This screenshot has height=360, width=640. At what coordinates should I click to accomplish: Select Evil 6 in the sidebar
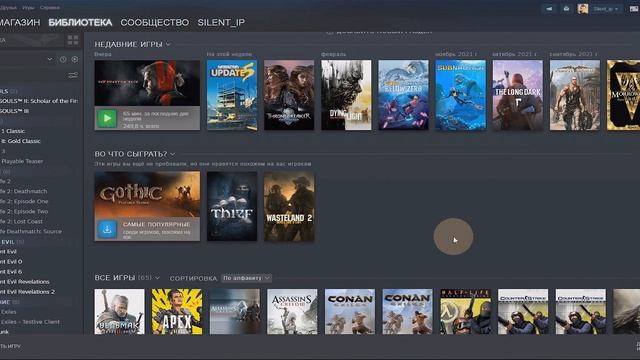click(11, 272)
